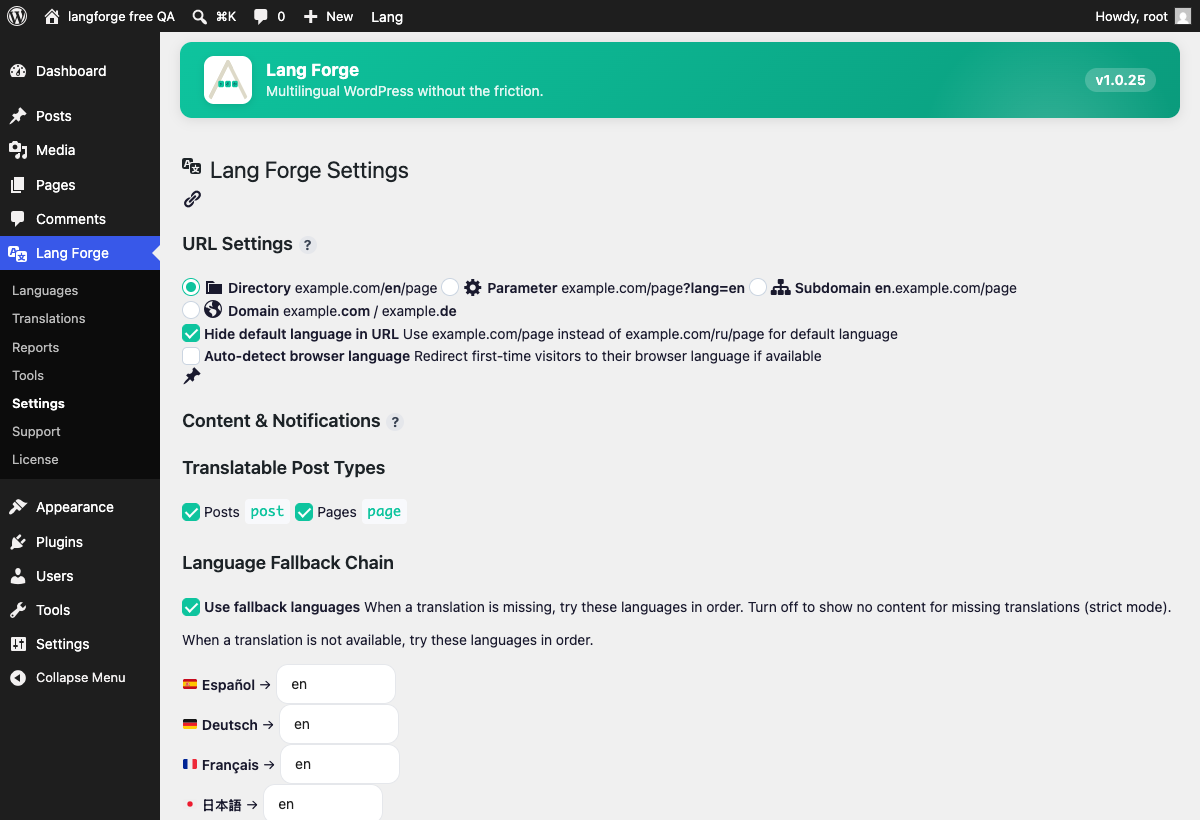The image size is (1200, 820).
Task: Click the Lang item in admin bar
Action: (387, 17)
